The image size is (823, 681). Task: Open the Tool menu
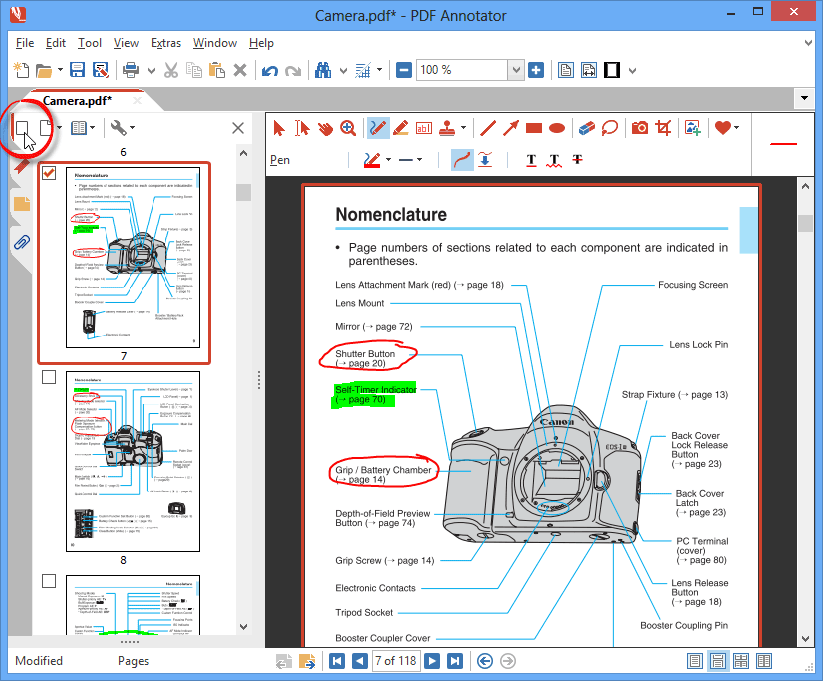[90, 43]
